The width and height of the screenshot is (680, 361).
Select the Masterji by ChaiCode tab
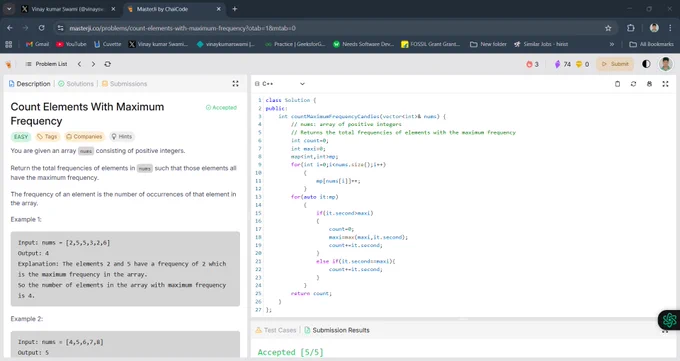(173, 9)
